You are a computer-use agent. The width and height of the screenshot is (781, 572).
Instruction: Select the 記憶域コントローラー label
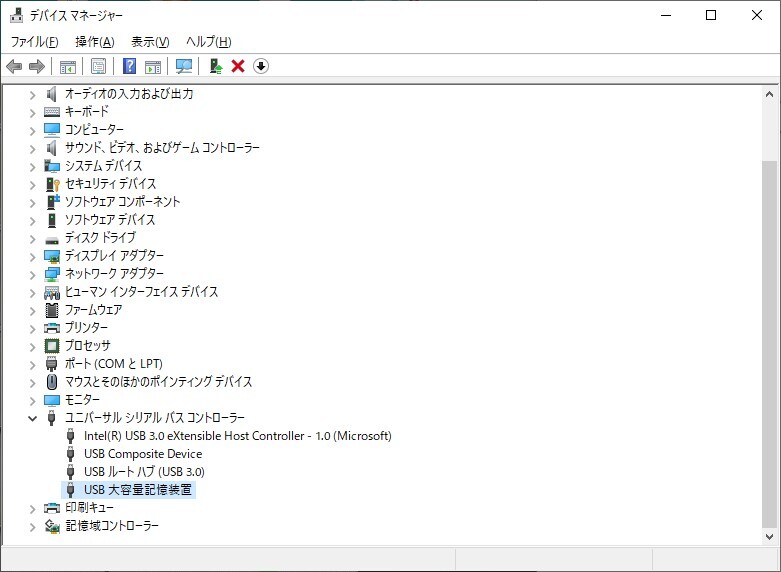[x=112, y=526]
